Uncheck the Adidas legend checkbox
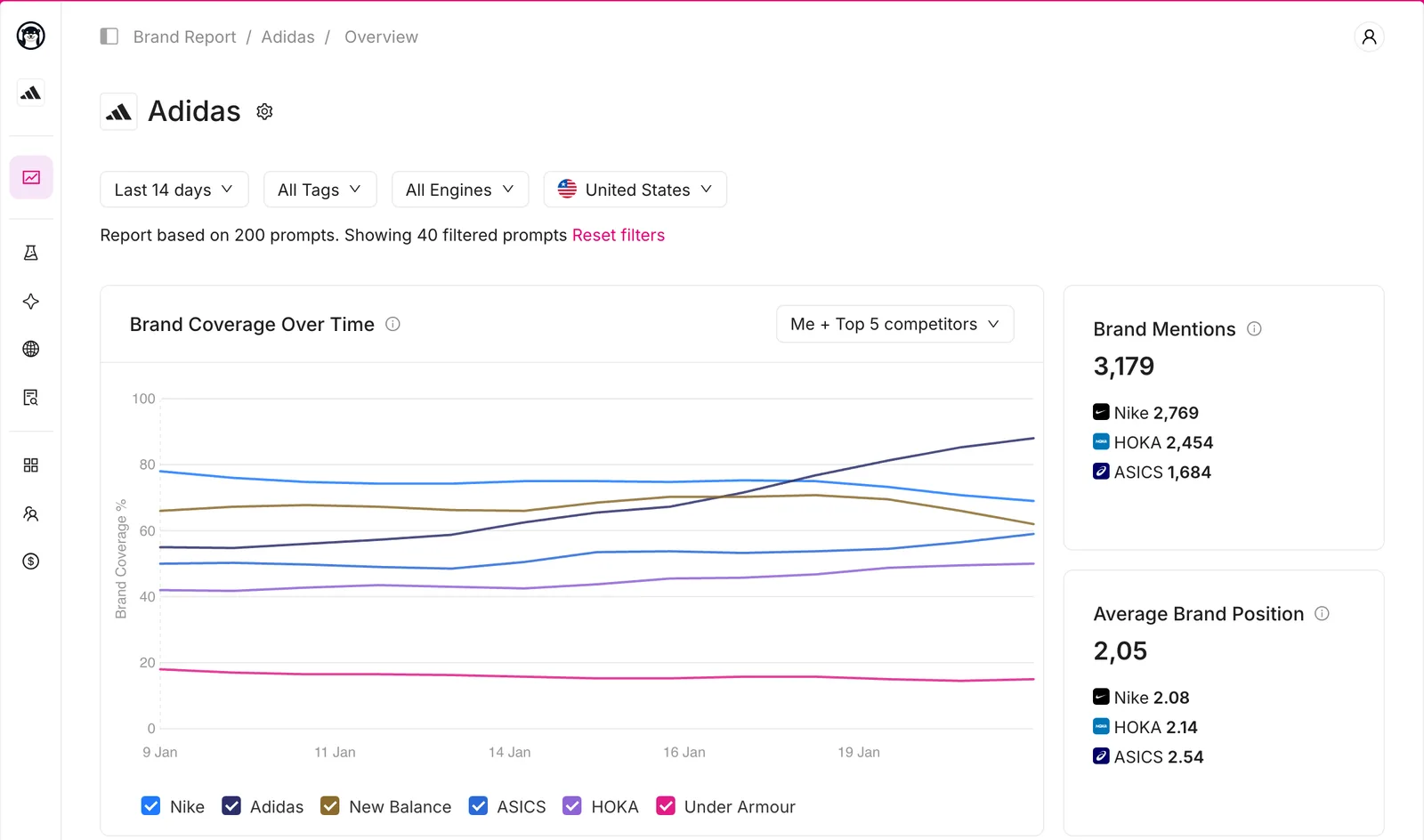Screen dimensions: 1424x840 click(x=231, y=806)
